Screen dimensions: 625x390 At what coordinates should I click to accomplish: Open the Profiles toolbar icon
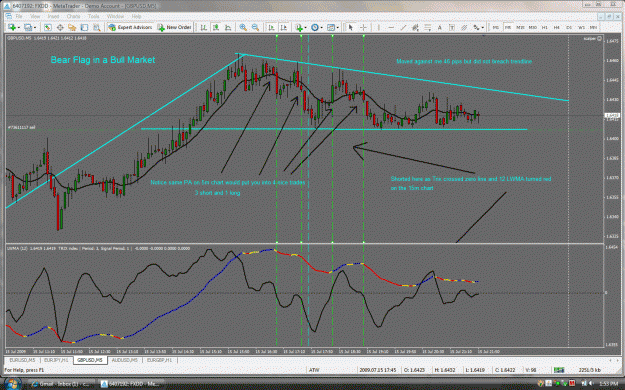(x=28, y=27)
